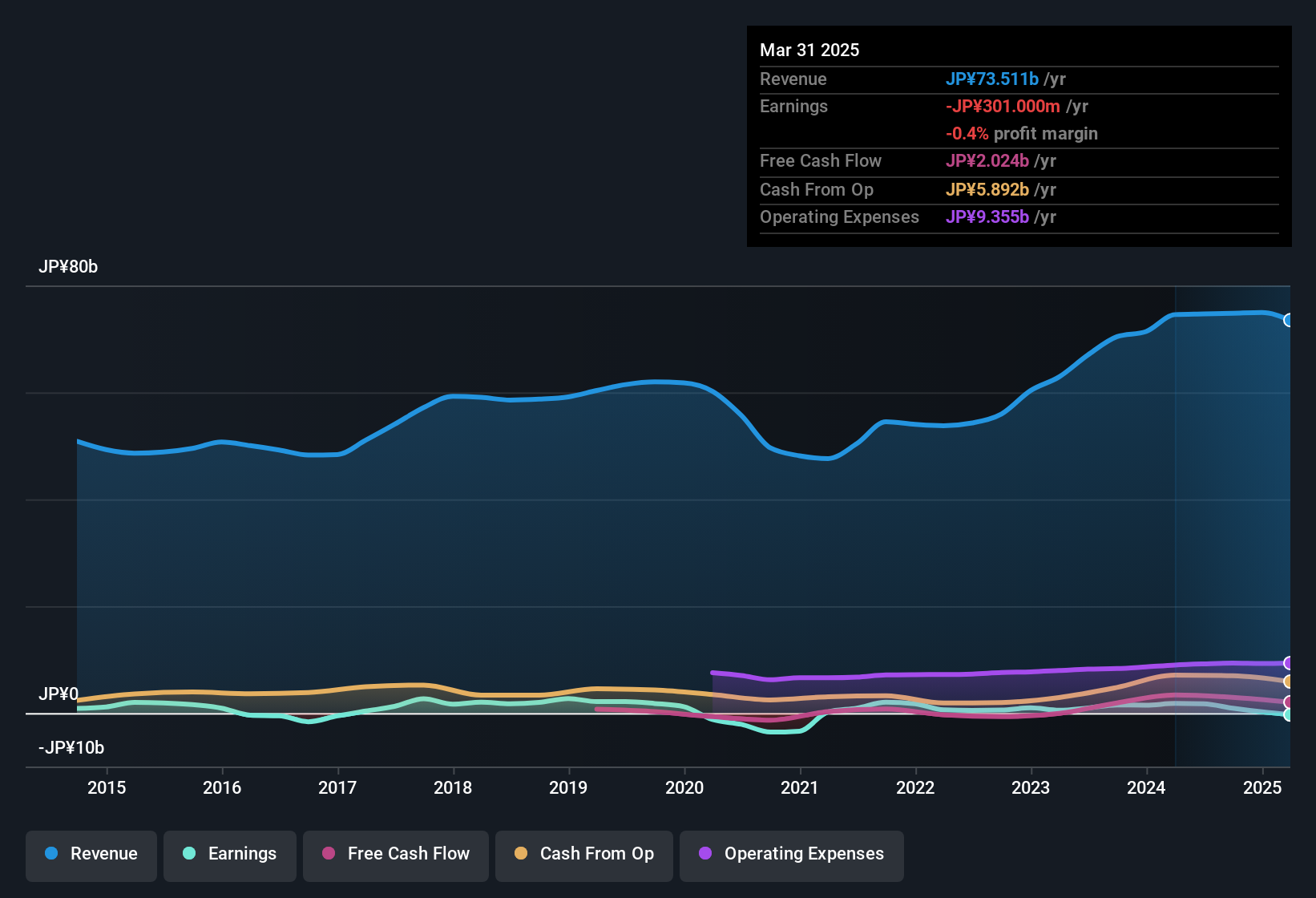1316x898 pixels.
Task: Select the 2019 x-axis label
Action: pyautogui.click(x=568, y=787)
